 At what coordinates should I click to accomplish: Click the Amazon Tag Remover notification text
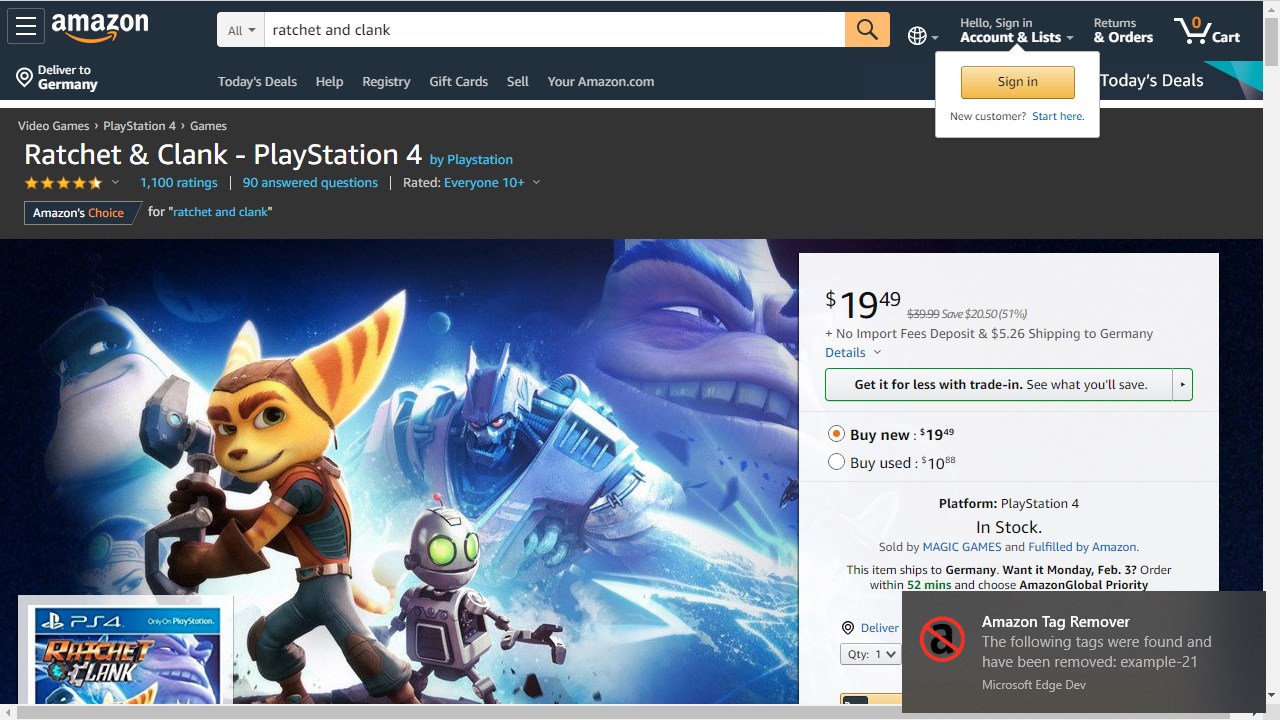point(1097,652)
